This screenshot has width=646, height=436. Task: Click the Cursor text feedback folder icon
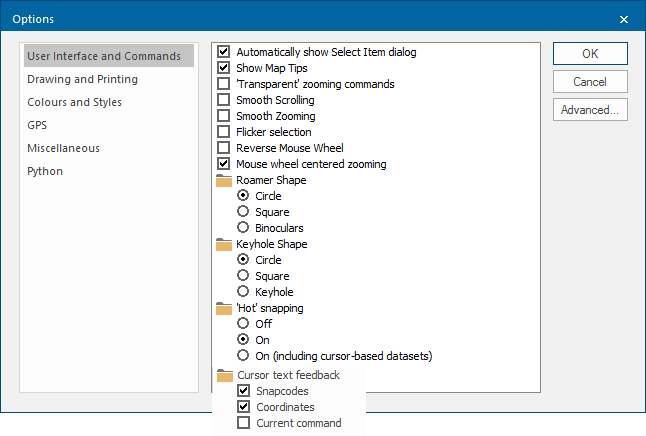coord(225,375)
